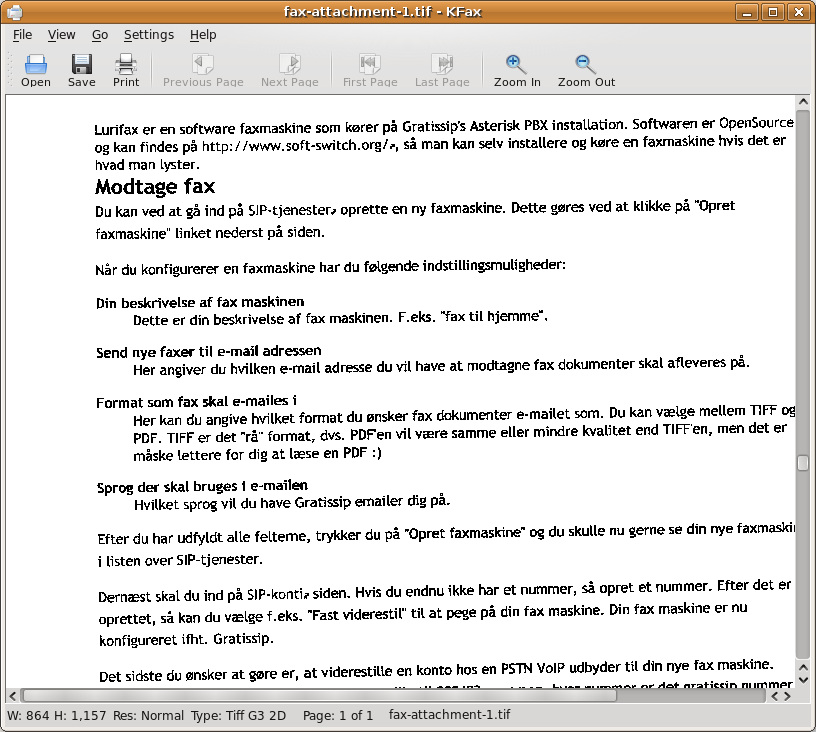
Task: Go to Previous Page
Action: pyautogui.click(x=203, y=70)
